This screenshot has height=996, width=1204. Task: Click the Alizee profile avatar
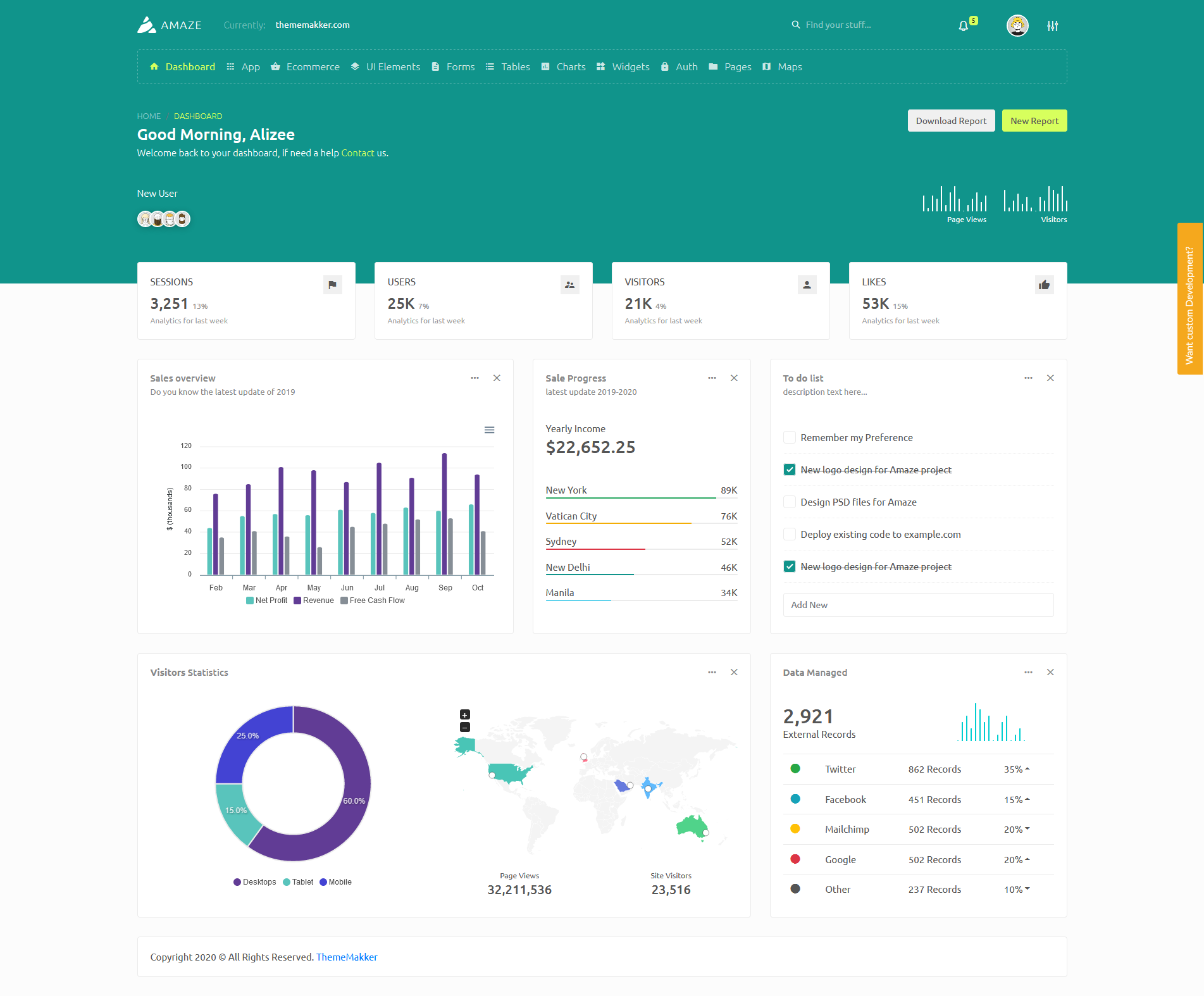click(1017, 26)
